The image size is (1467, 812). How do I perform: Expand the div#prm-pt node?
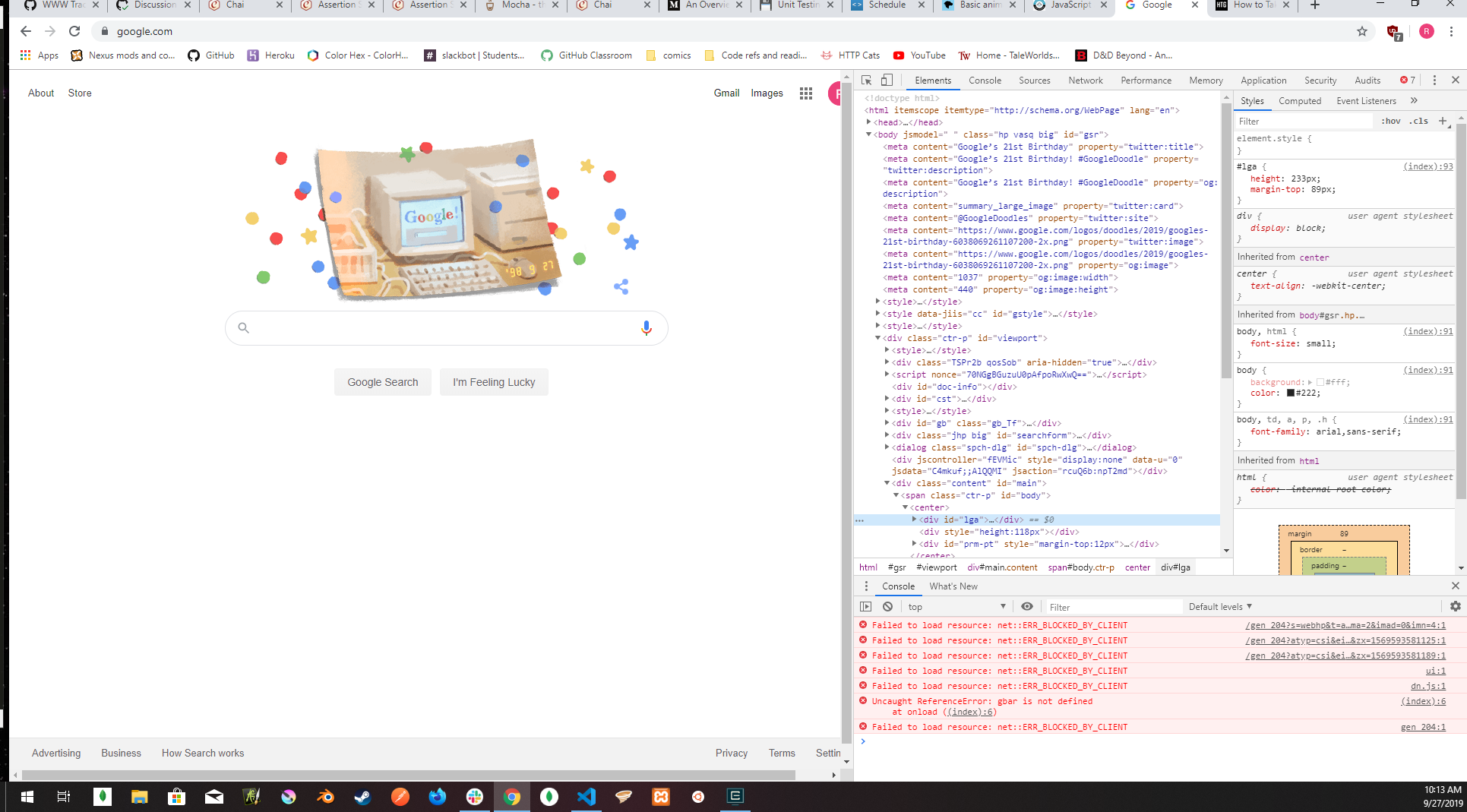(914, 544)
